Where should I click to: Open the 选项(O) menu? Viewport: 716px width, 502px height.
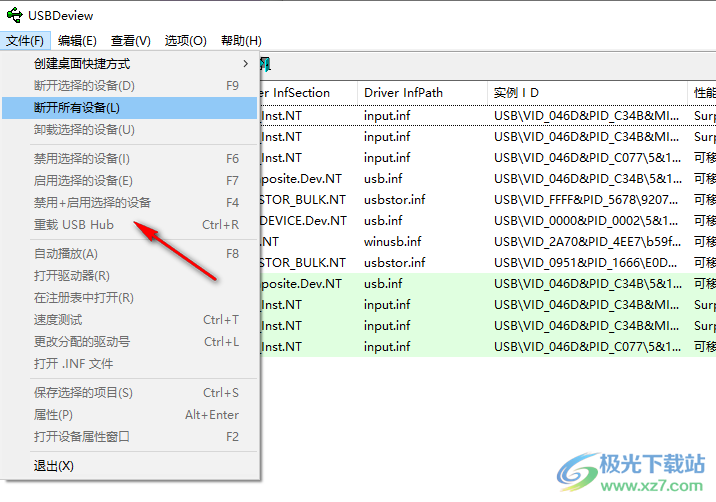(185, 41)
